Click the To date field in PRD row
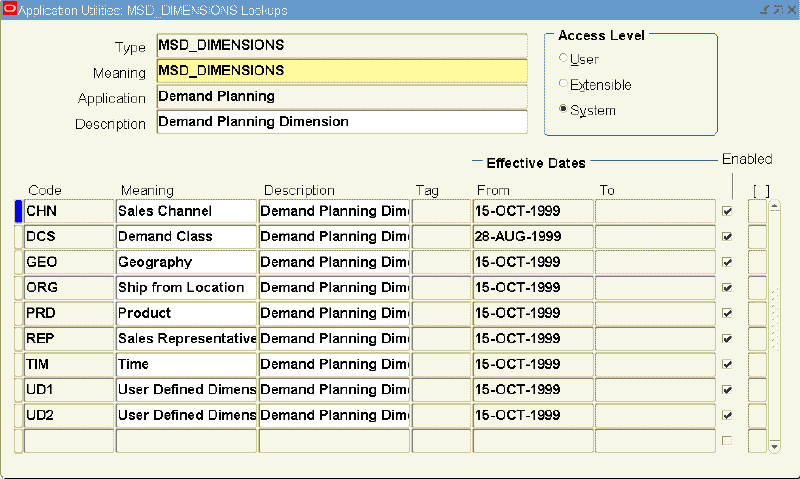Image resolution: width=800 pixels, height=479 pixels. point(656,313)
